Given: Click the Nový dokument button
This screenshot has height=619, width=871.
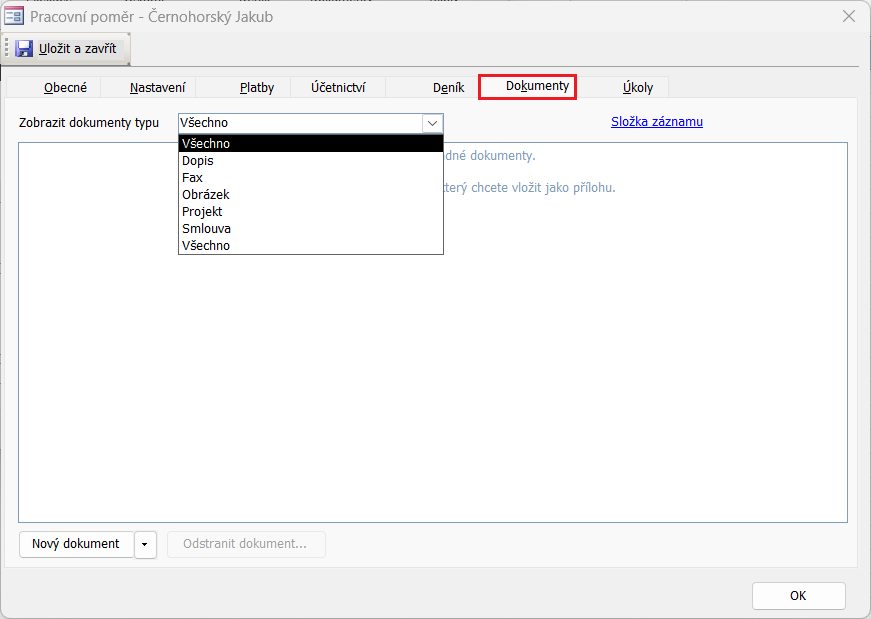Looking at the screenshot, I should tap(76, 544).
